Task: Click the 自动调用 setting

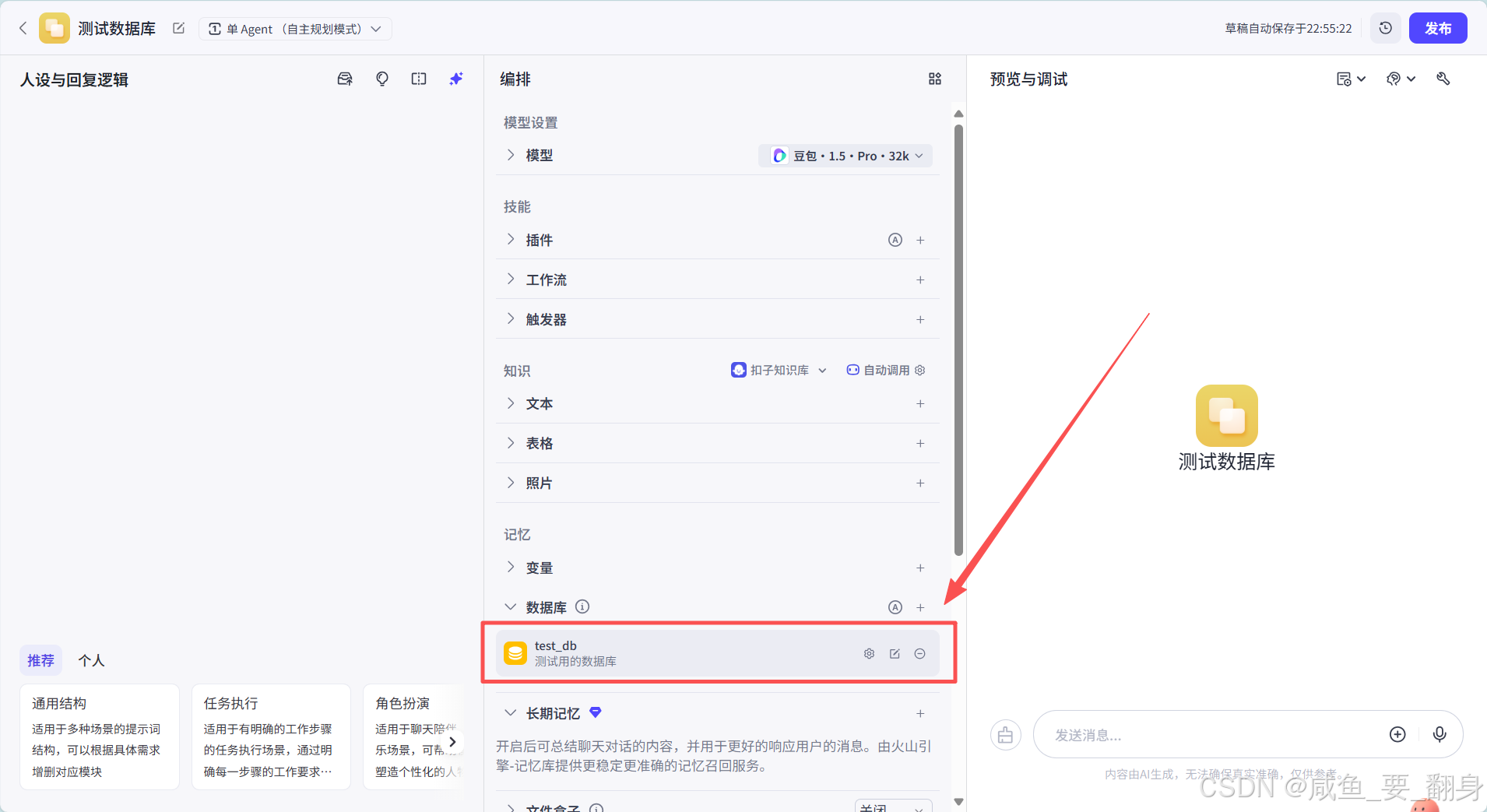Action: (885, 370)
